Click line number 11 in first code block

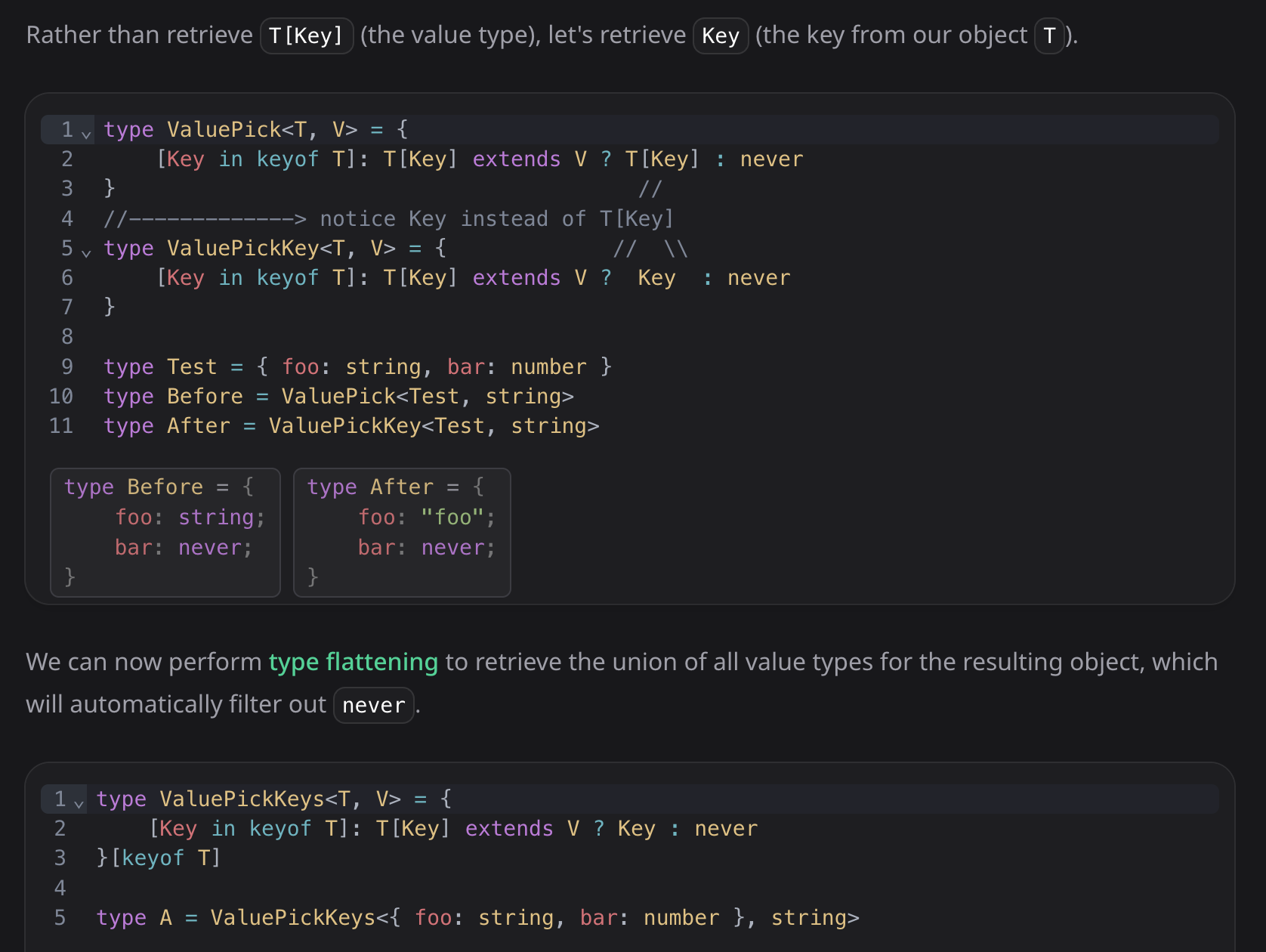click(x=61, y=426)
